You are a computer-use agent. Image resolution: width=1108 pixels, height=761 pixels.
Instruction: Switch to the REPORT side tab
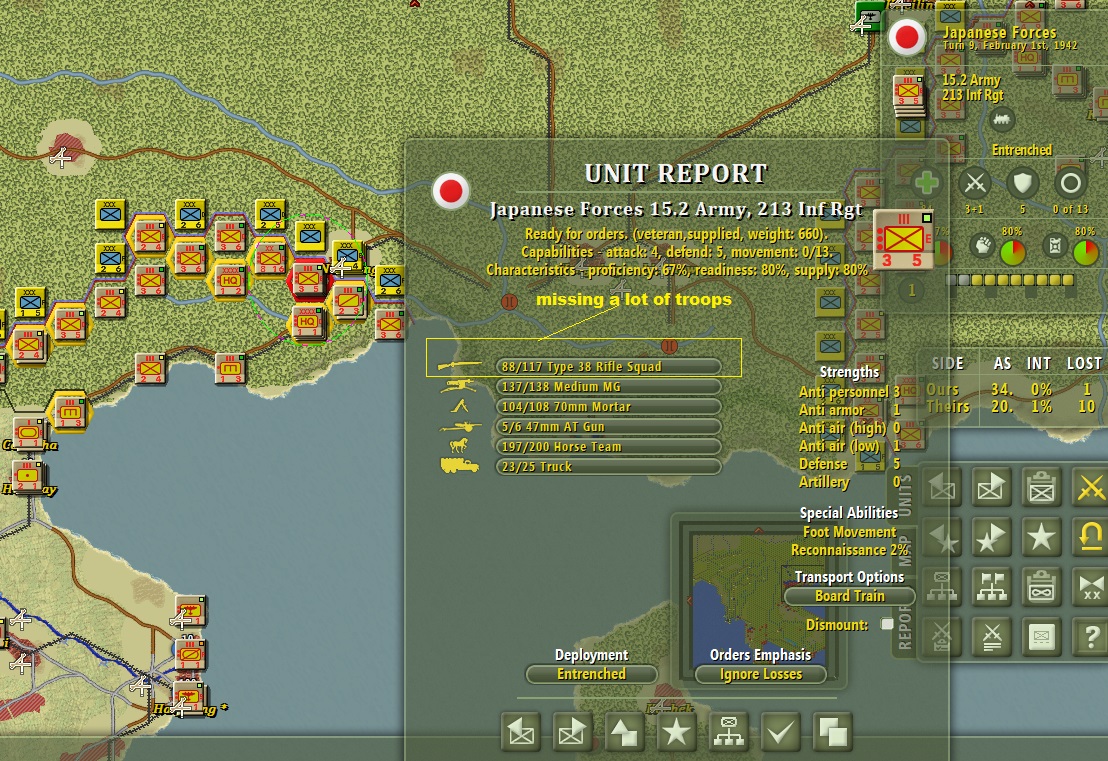pos(905,627)
